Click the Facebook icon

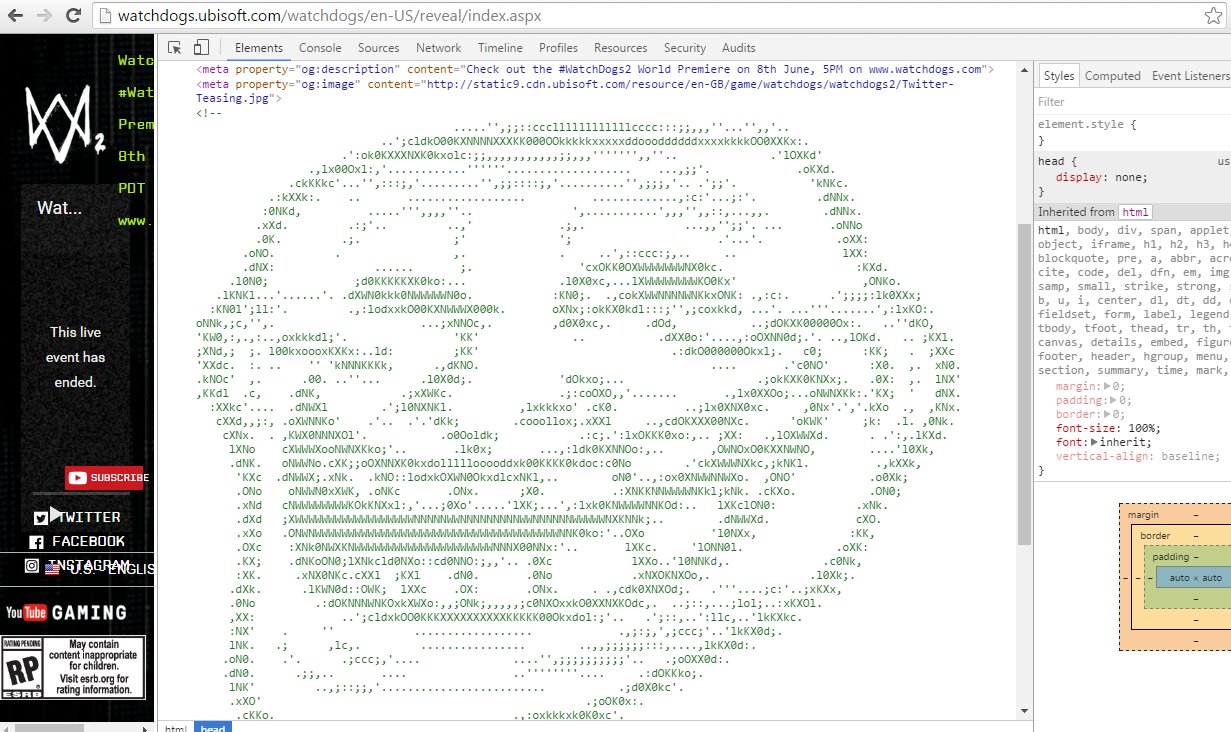click(37, 542)
